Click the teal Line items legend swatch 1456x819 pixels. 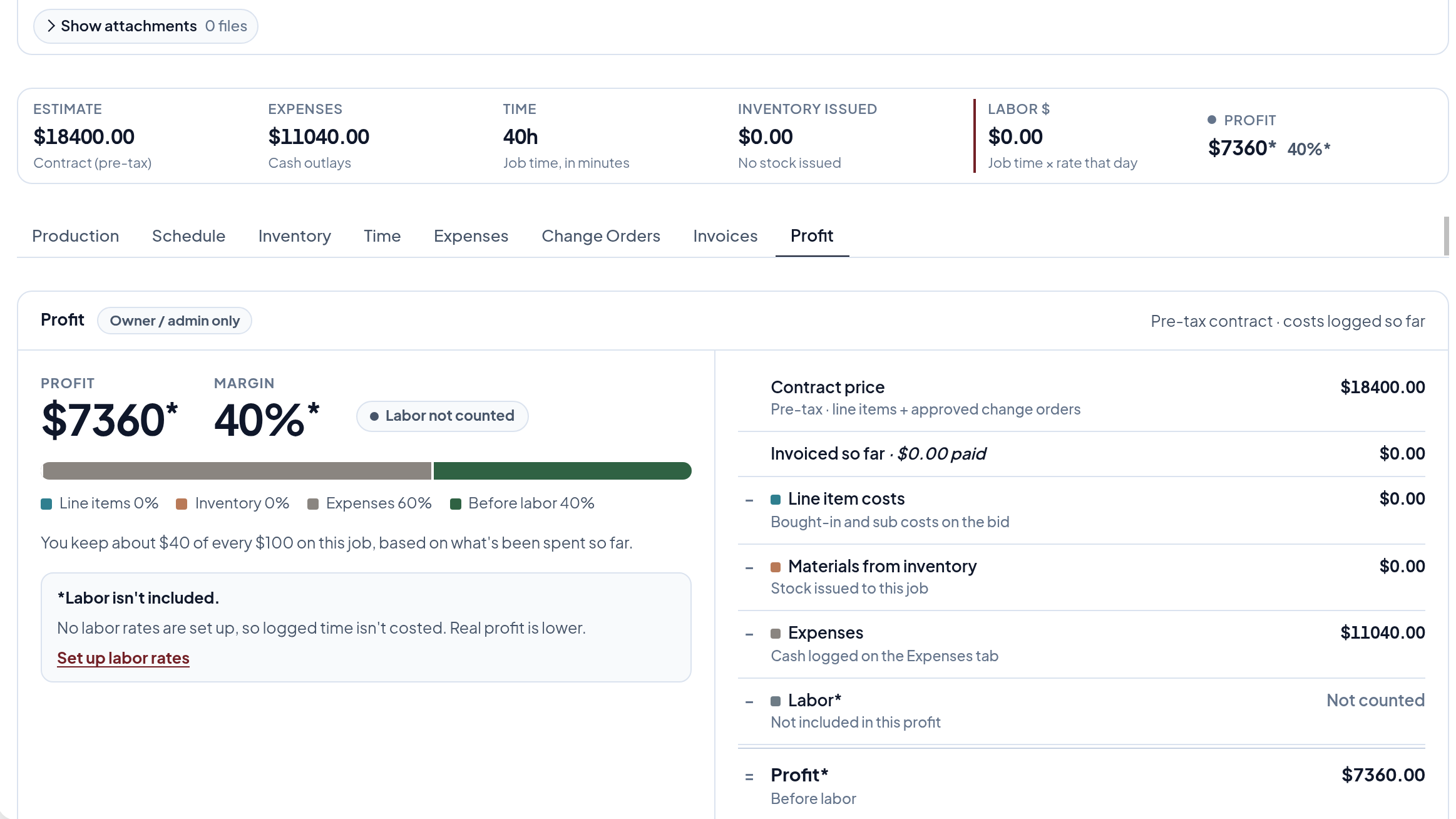pos(46,504)
